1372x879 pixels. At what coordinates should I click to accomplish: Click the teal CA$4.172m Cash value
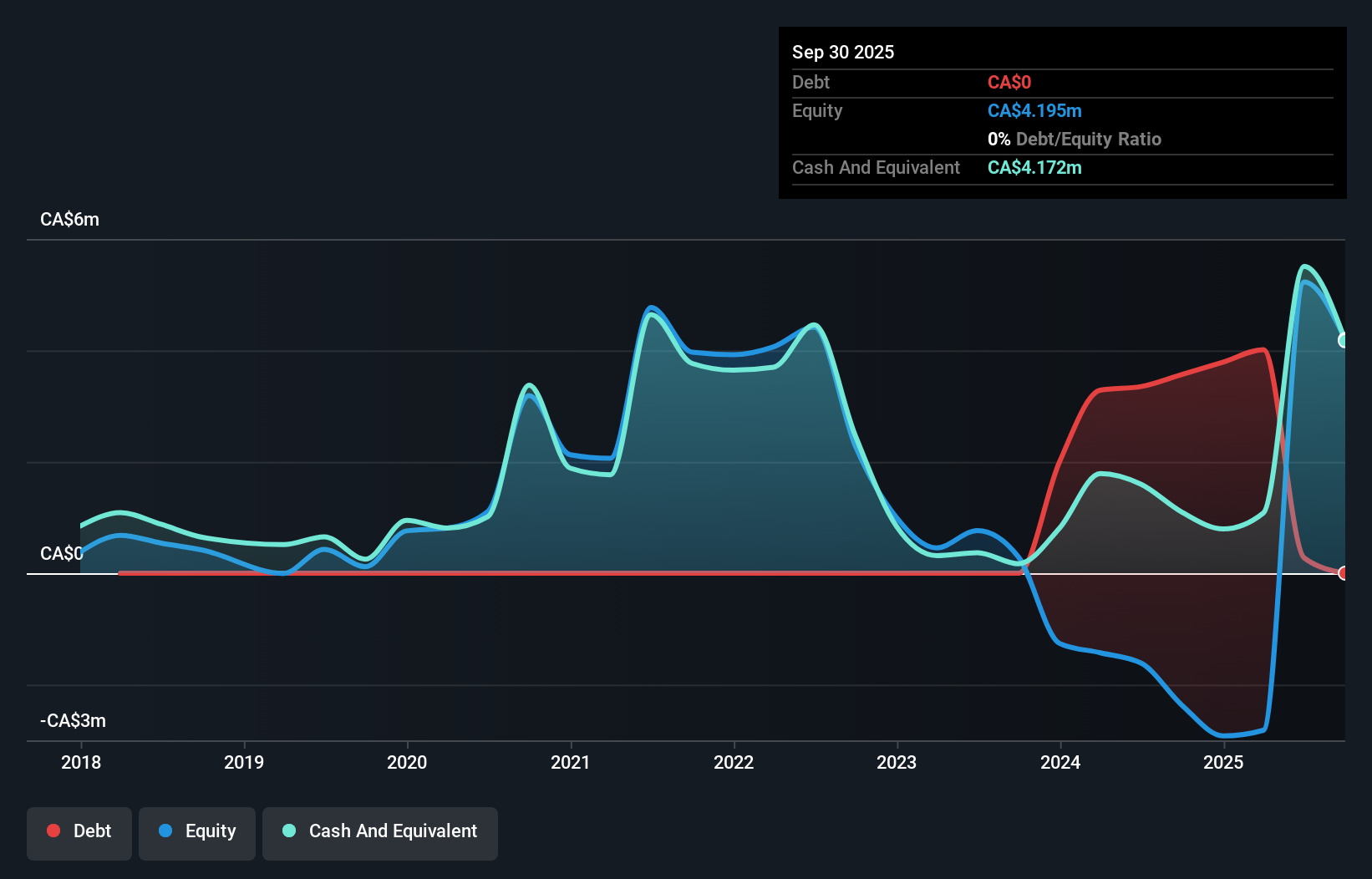1034,167
